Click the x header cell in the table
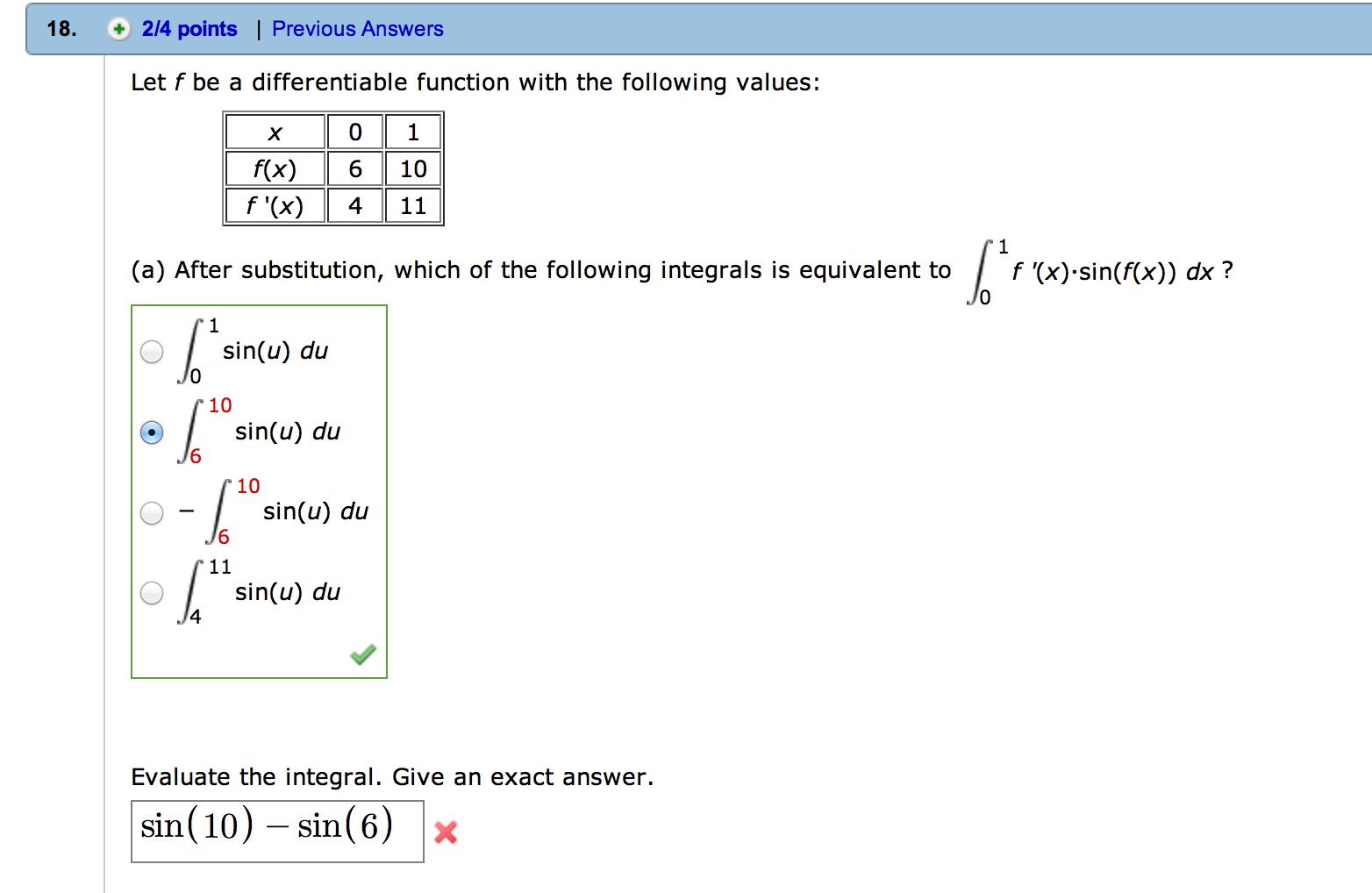The height and width of the screenshot is (893, 1372). (x=275, y=132)
